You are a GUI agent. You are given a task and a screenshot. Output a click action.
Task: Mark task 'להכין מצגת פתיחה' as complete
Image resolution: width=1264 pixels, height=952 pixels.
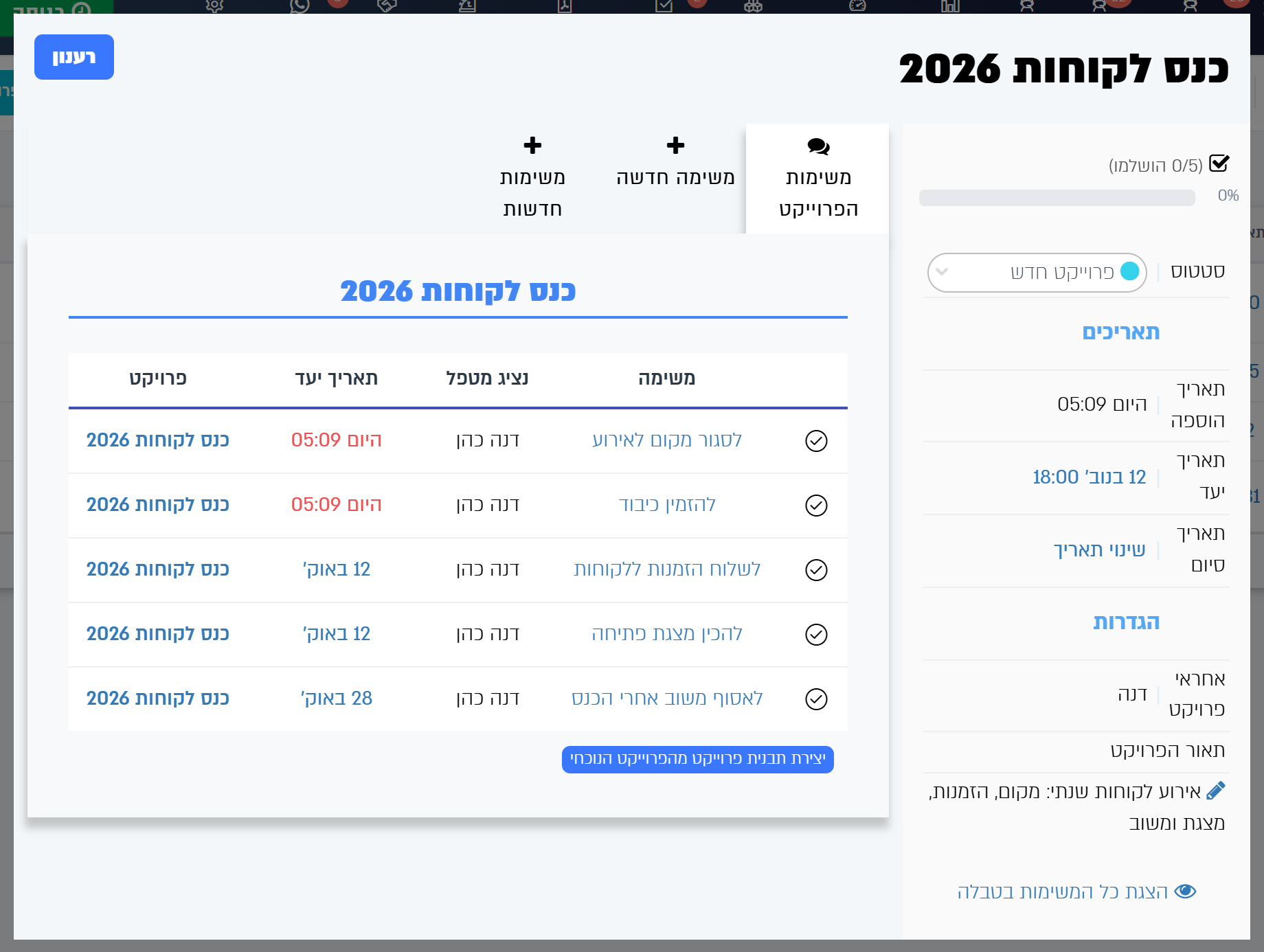[815, 634]
